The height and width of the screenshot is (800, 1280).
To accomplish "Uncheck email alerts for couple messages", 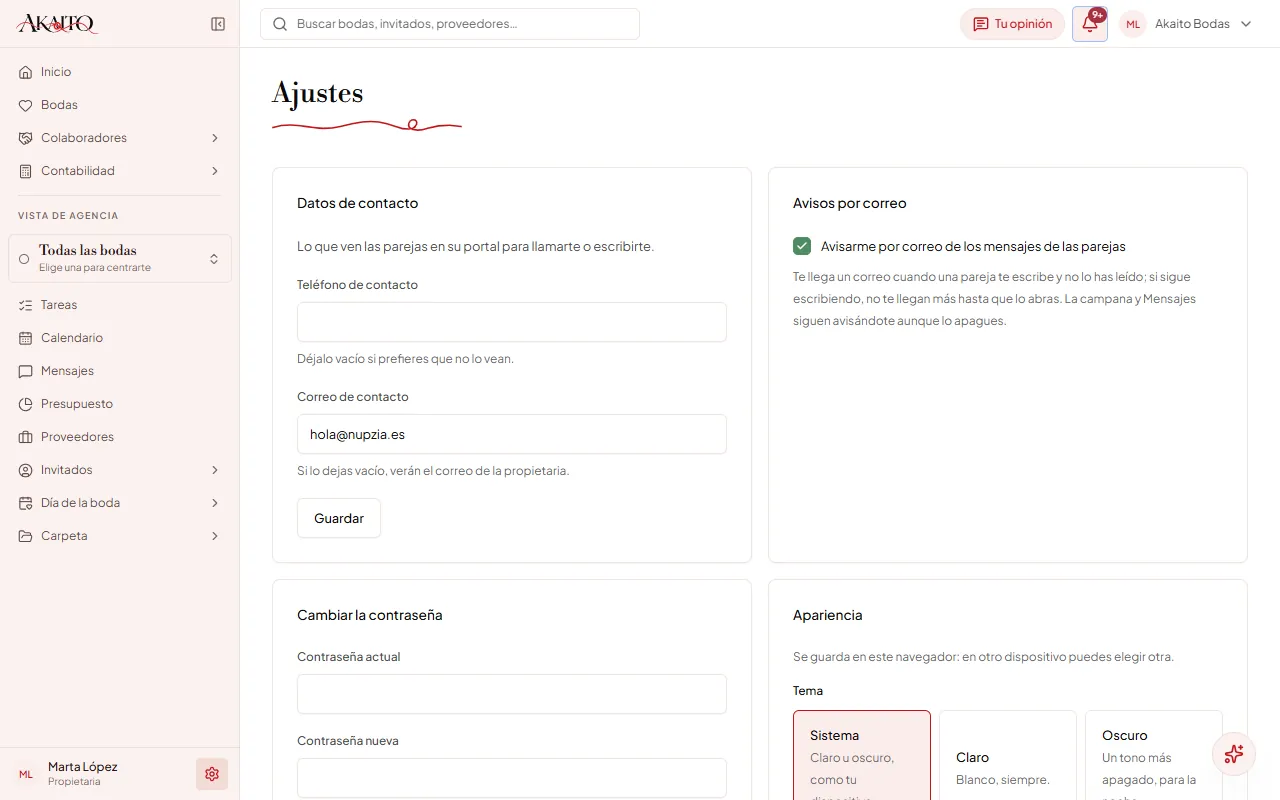I will [802, 246].
